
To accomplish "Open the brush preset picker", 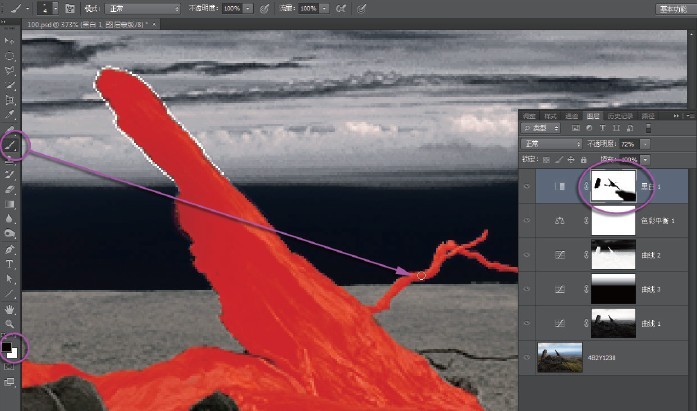I will 50,8.
